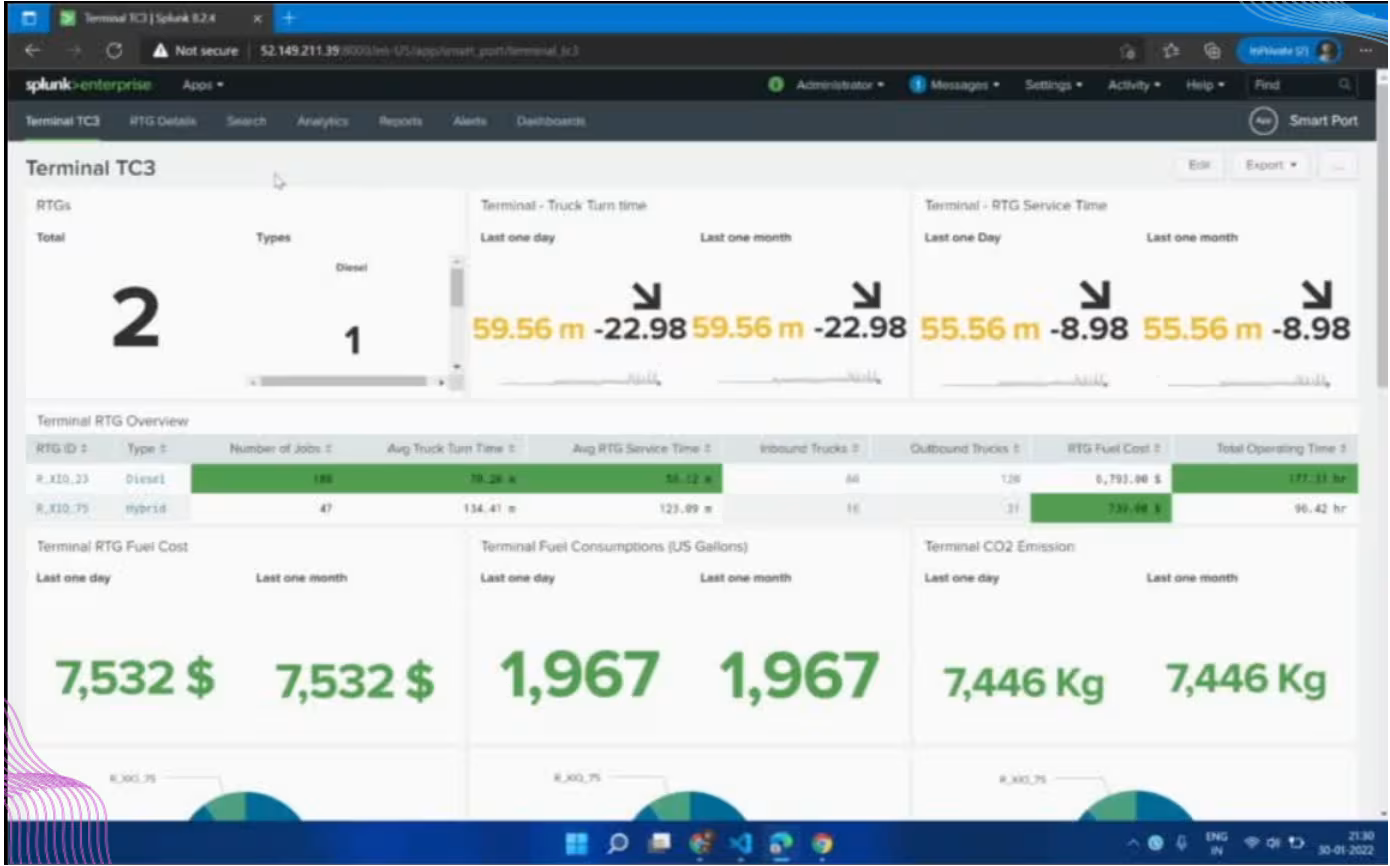The image size is (1390, 866).
Task: Open the Messages dropdown
Action: [956, 86]
